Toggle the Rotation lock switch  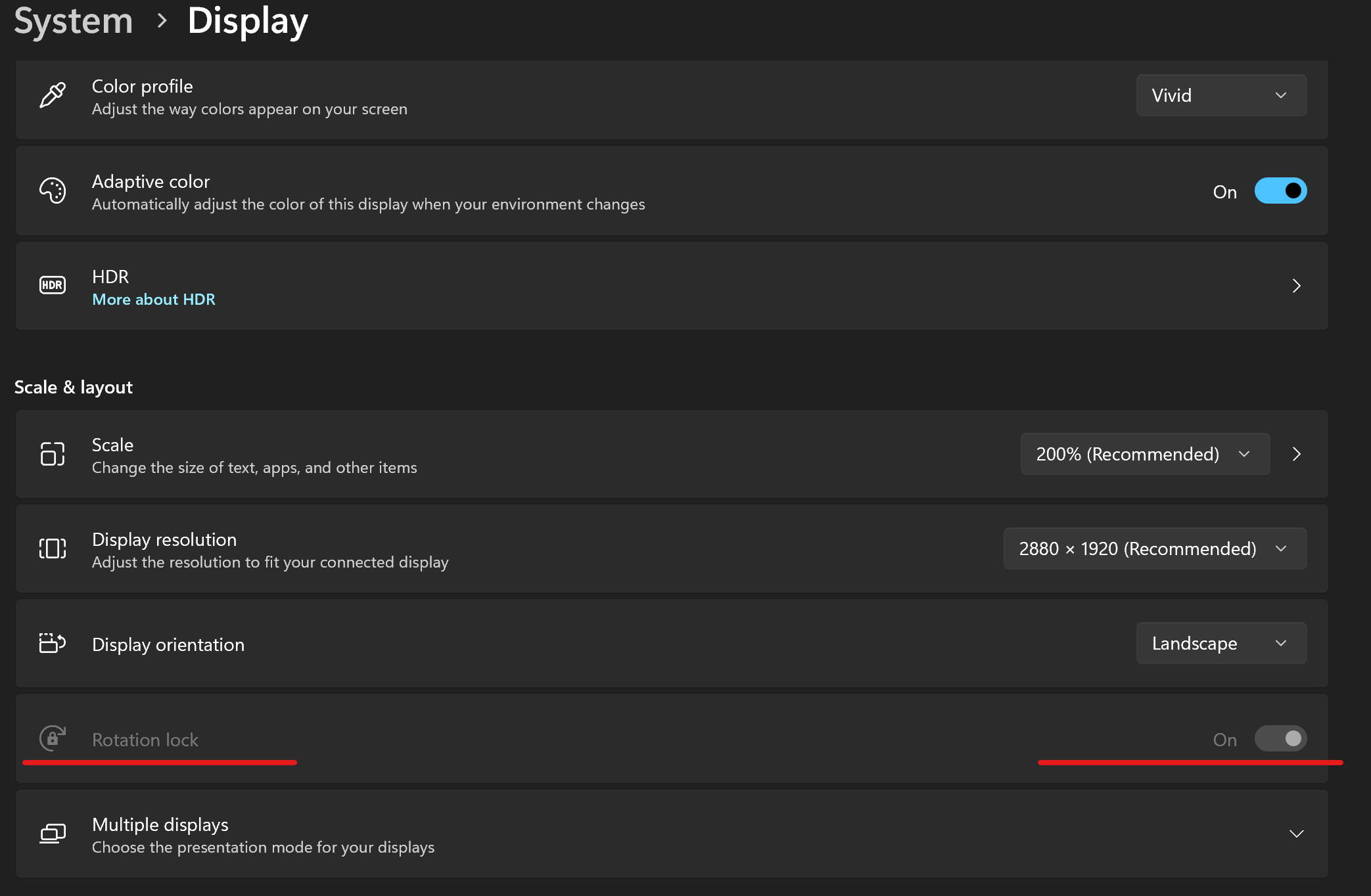click(1280, 738)
